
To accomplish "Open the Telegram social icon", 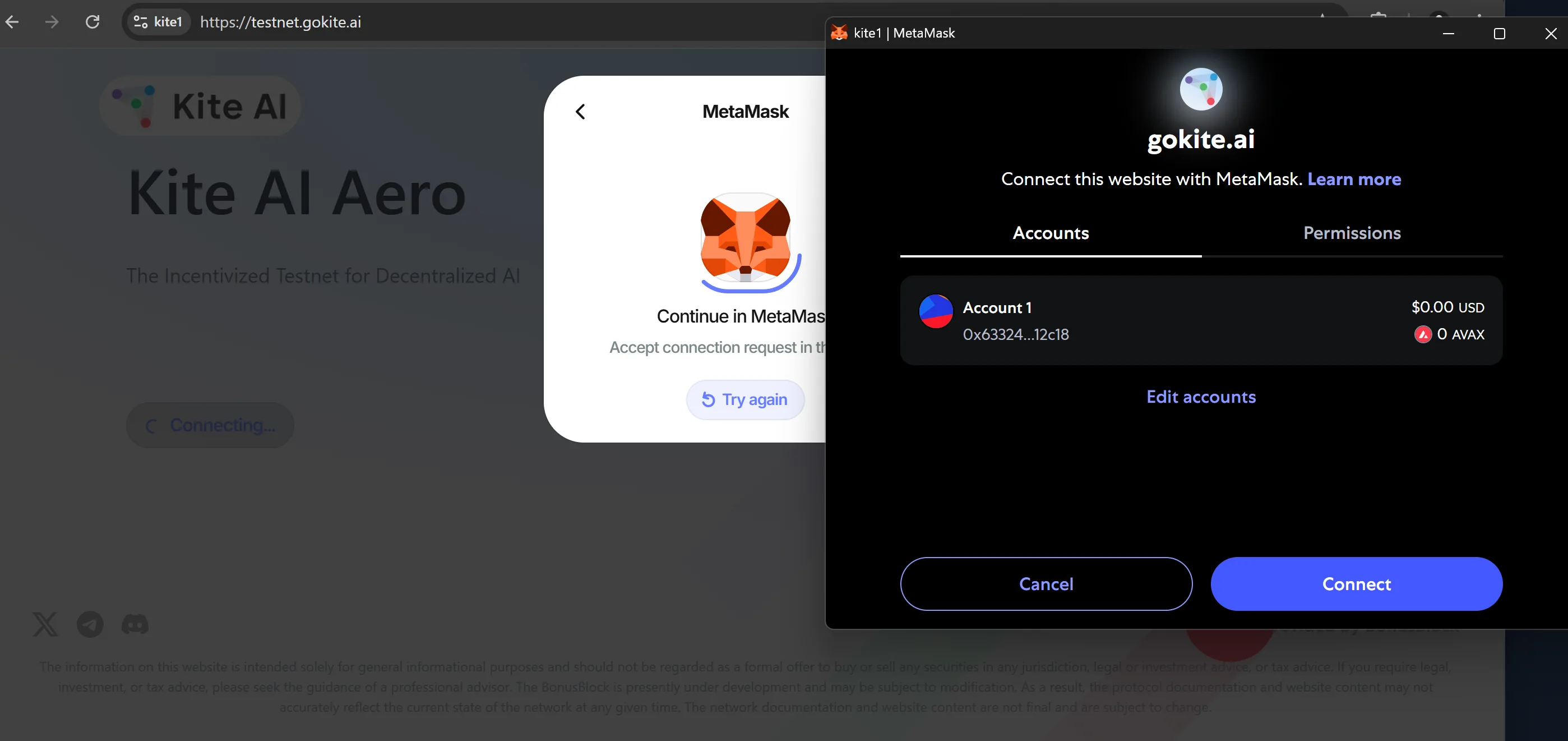I will [x=90, y=624].
